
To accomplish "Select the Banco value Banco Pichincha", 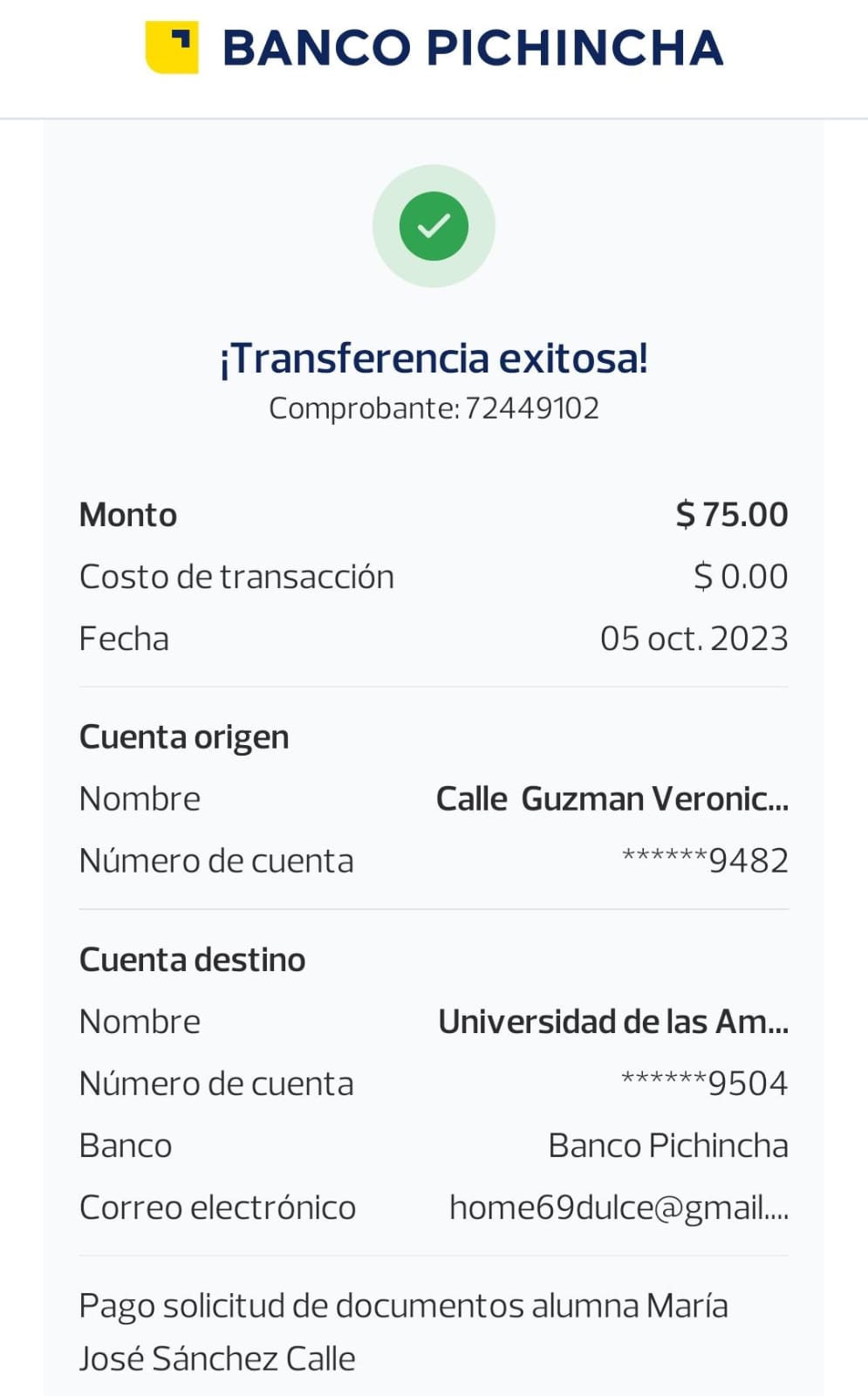I will tap(667, 1146).
